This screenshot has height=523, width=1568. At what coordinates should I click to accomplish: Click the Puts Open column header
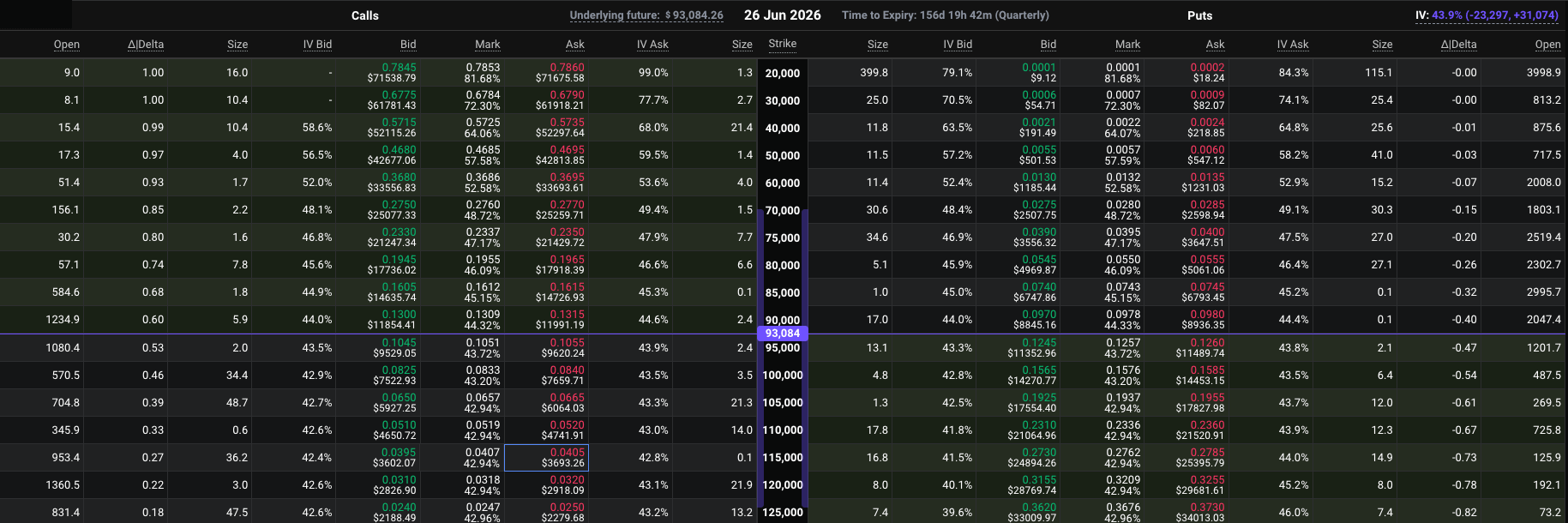pyautogui.click(x=1547, y=45)
